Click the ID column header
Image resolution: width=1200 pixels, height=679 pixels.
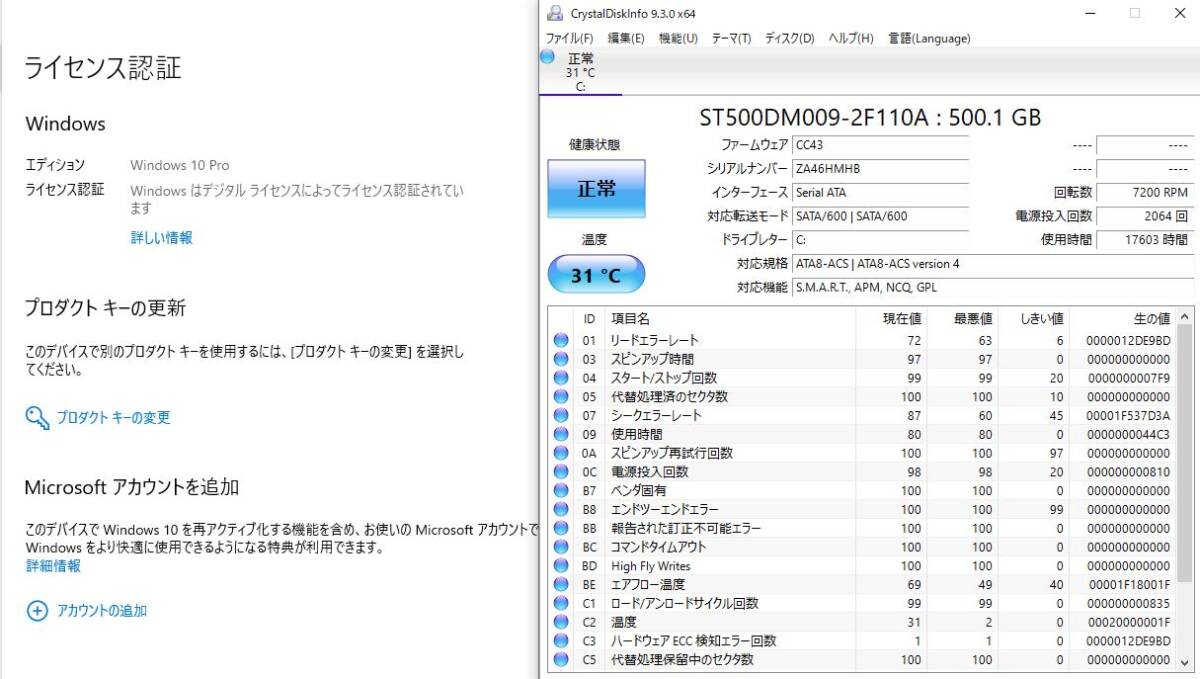[x=590, y=318]
